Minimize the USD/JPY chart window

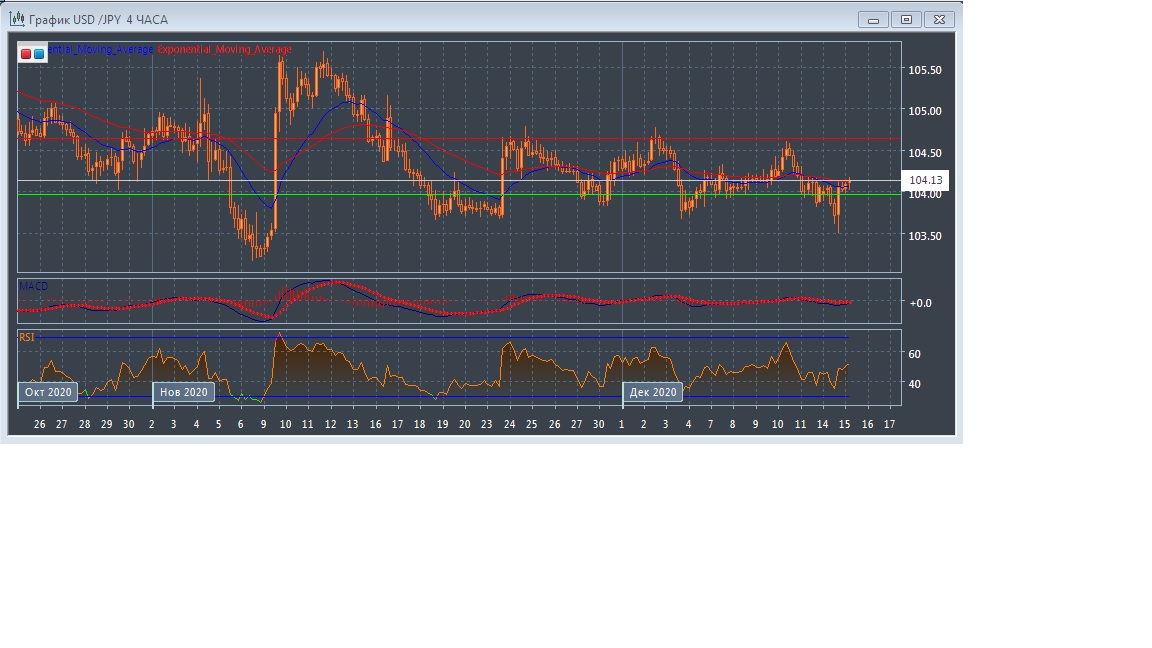[873, 19]
